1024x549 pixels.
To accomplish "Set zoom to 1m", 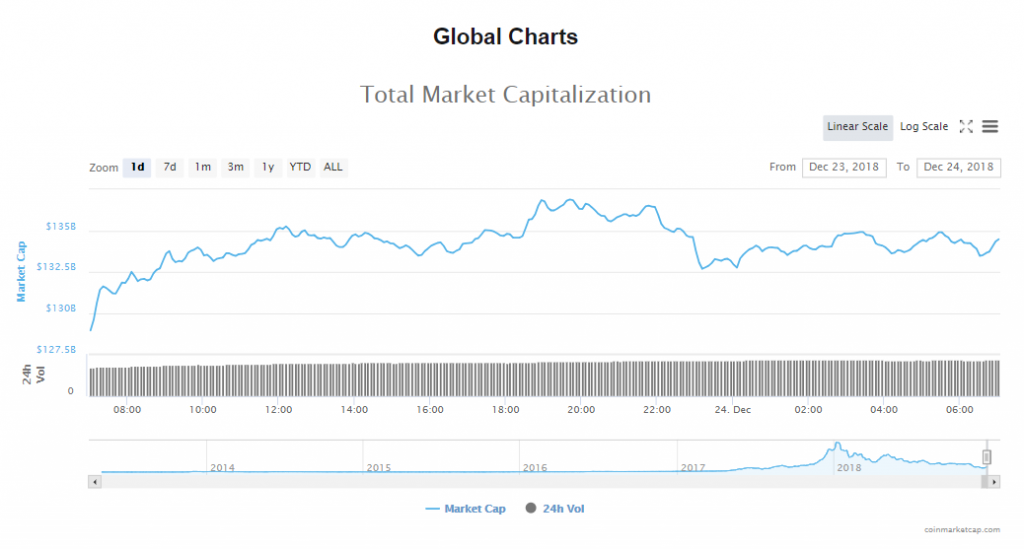I will [203, 167].
